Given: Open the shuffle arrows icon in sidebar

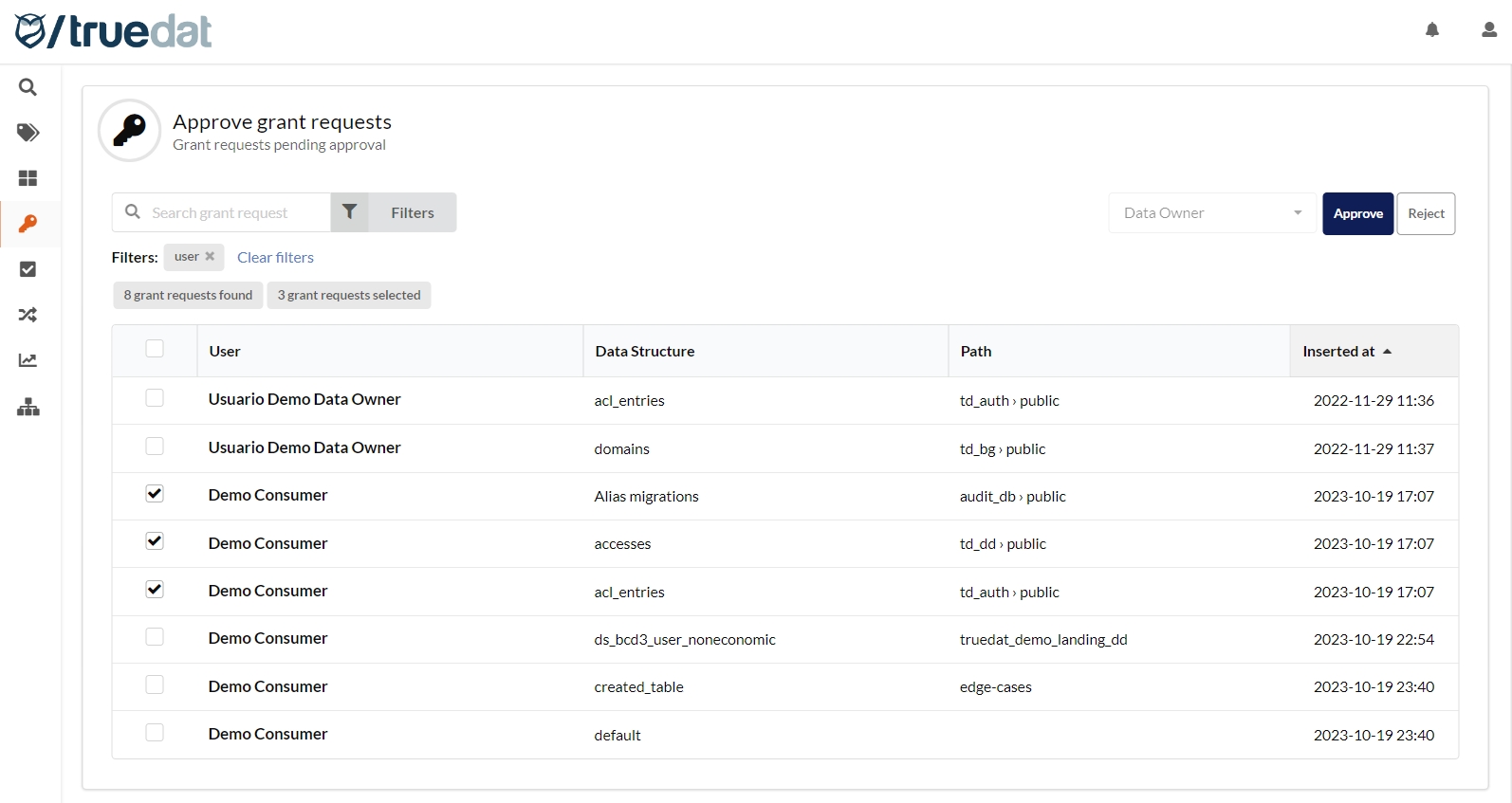Looking at the screenshot, I should [x=28, y=315].
